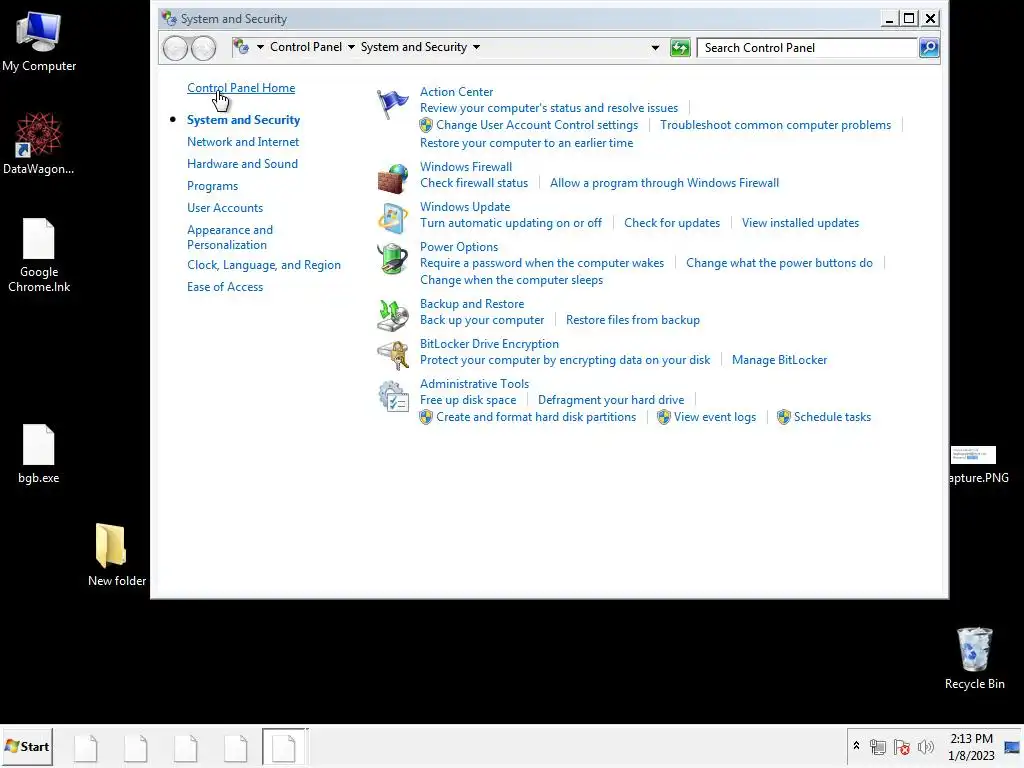Image resolution: width=1024 pixels, height=768 pixels.
Task: Open the Start menu
Action: click(27, 746)
